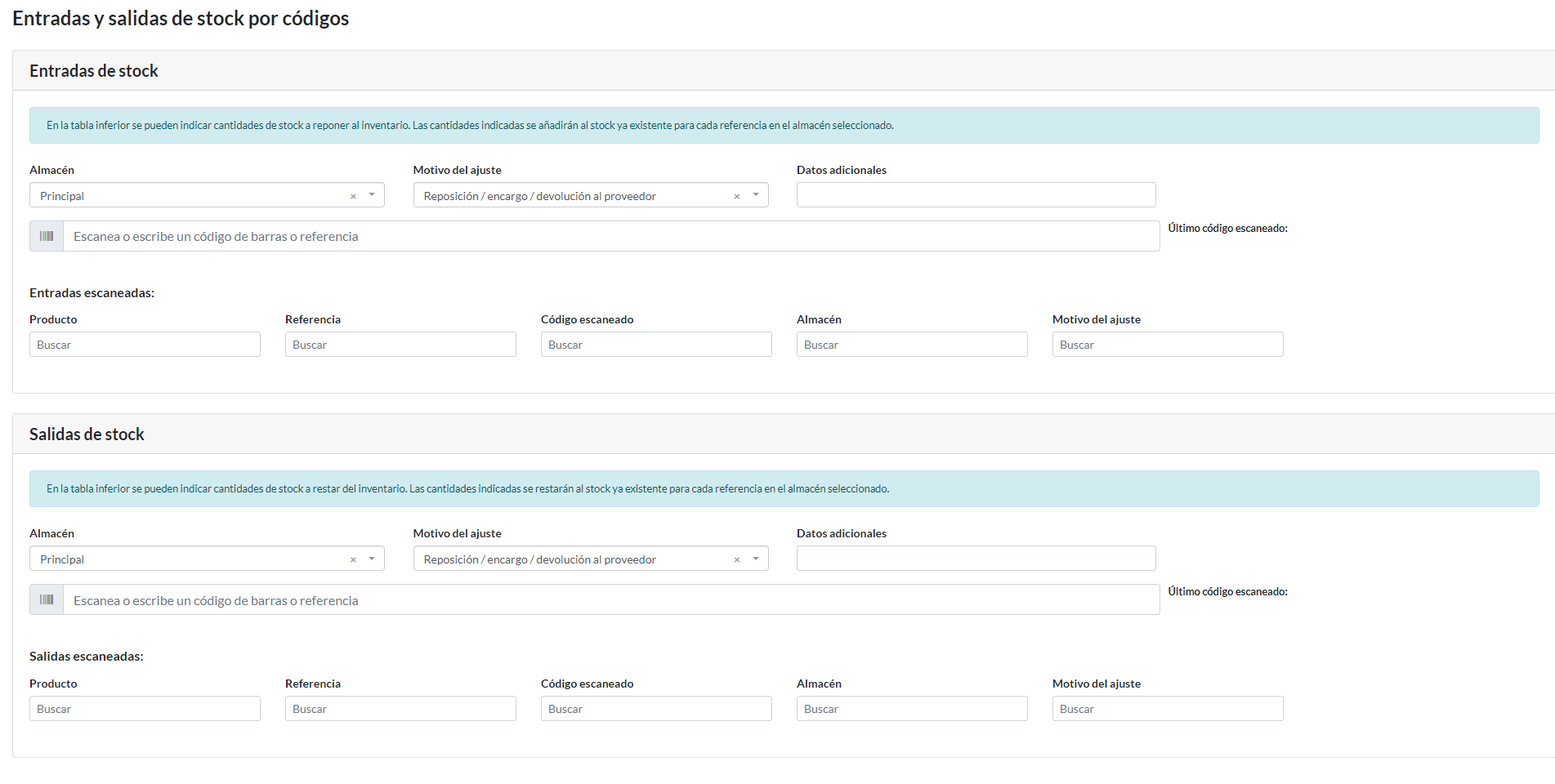Clear Almacén selection in Entradas de stock
This screenshot has height=784, width=1555.
(353, 196)
